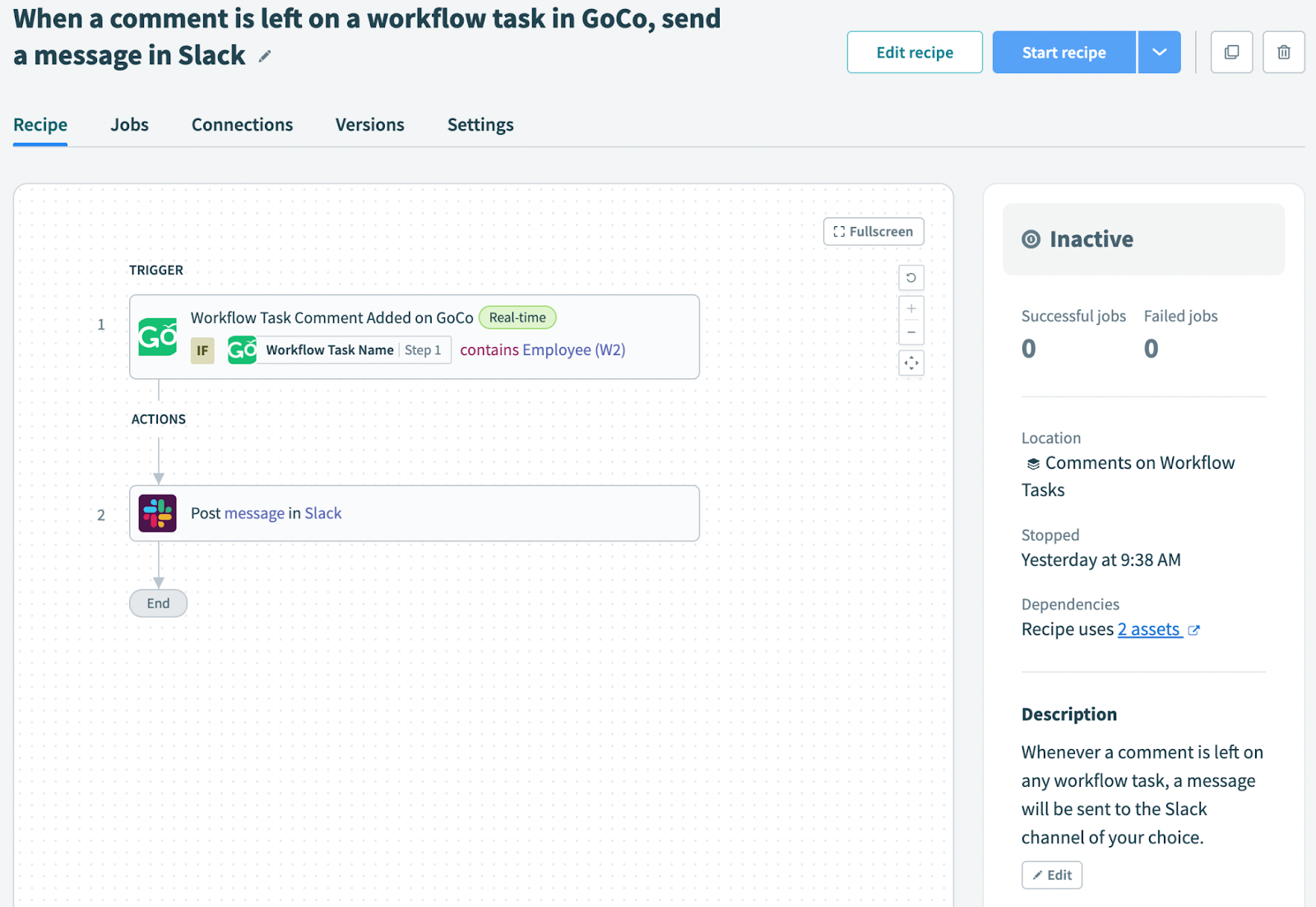Screen dimensions: 1316x907
Task: Click the TRIGGER section label
Action: click(x=156, y=271)
